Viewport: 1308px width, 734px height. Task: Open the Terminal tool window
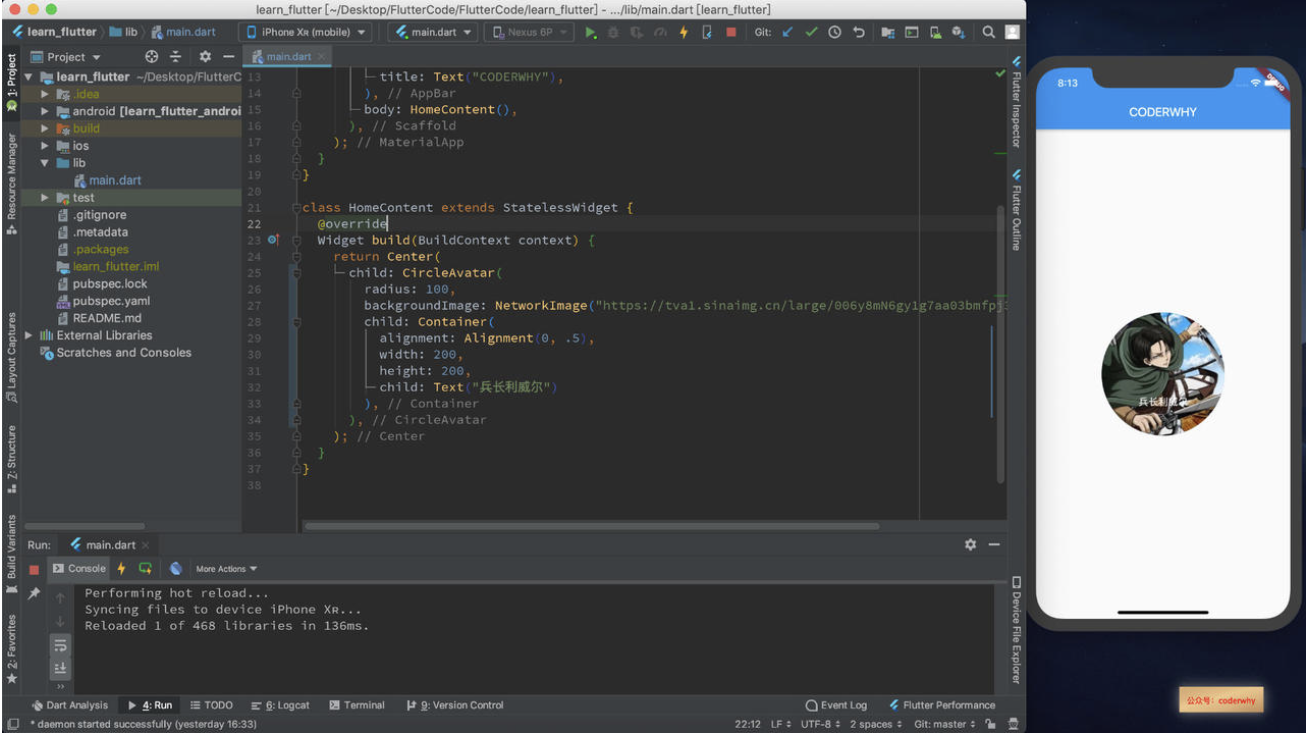coord(357,705)
